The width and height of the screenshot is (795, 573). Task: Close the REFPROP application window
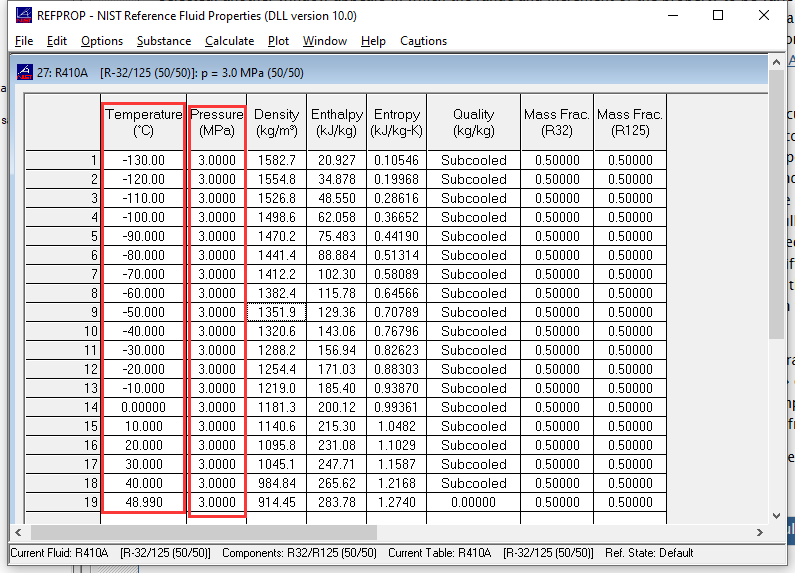tap(764, 16)
